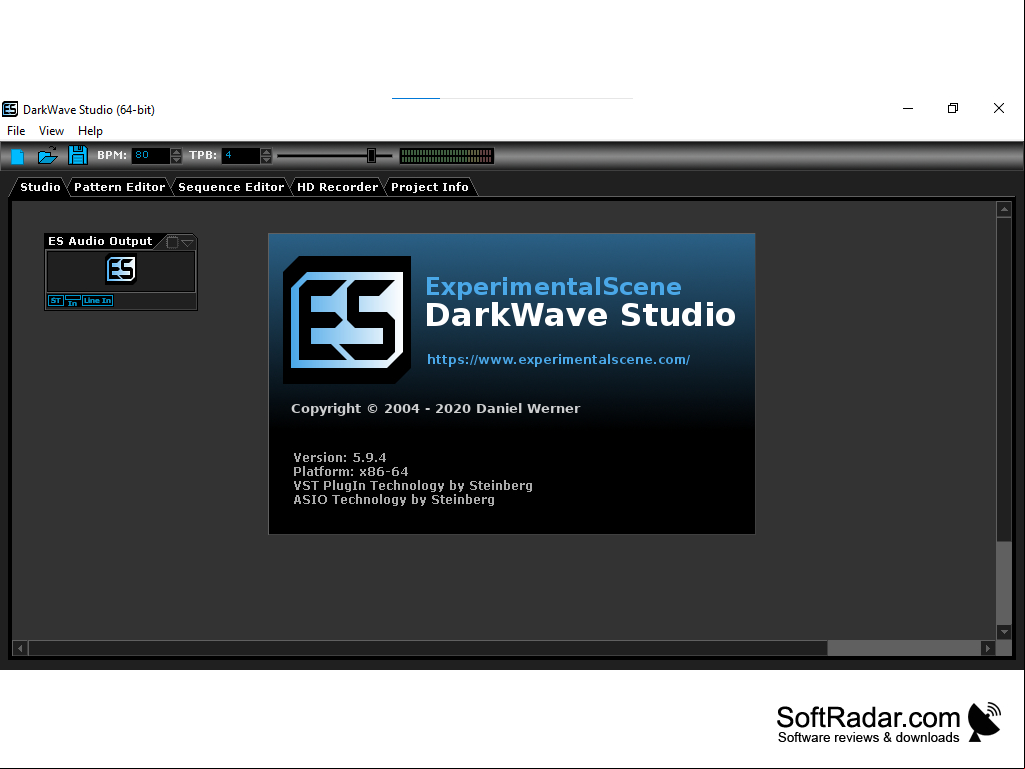The height and width of the screenshot is (769, 1025).
Task: Decrease TPB with the down arrow
Action: (265, 160)
